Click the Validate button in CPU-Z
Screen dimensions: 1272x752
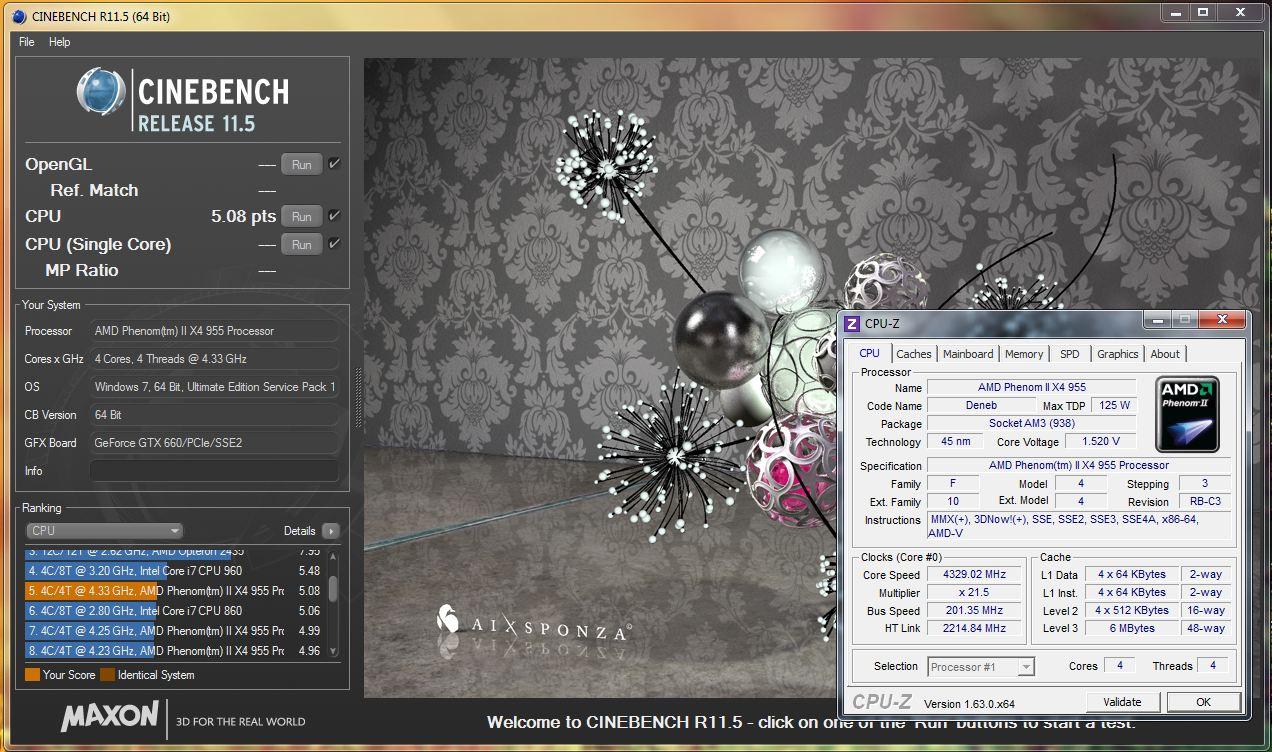(1122, 702)
